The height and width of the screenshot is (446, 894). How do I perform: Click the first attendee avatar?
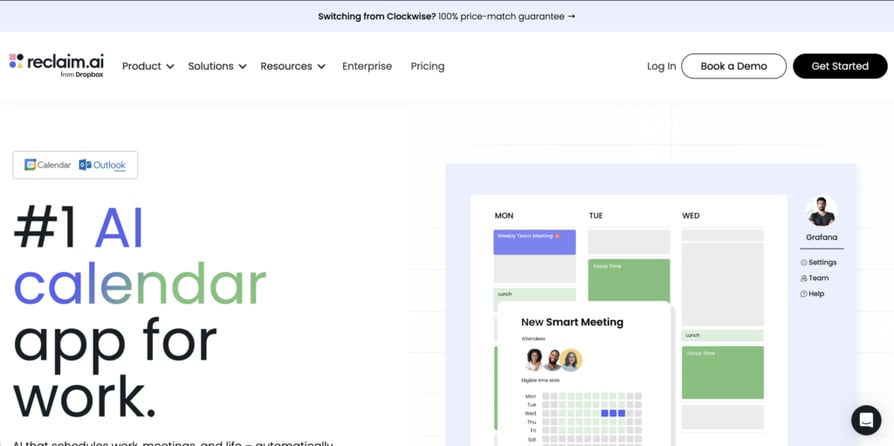534,360
